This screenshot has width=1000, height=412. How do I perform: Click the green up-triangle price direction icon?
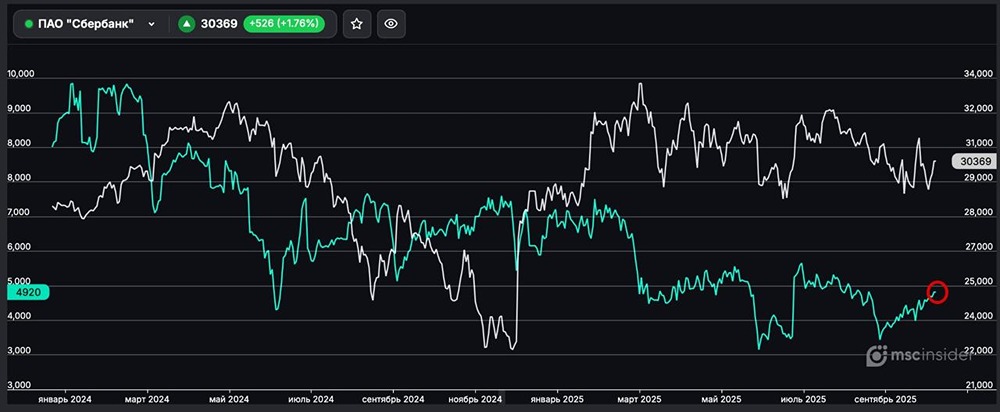(x=186, y=24)
